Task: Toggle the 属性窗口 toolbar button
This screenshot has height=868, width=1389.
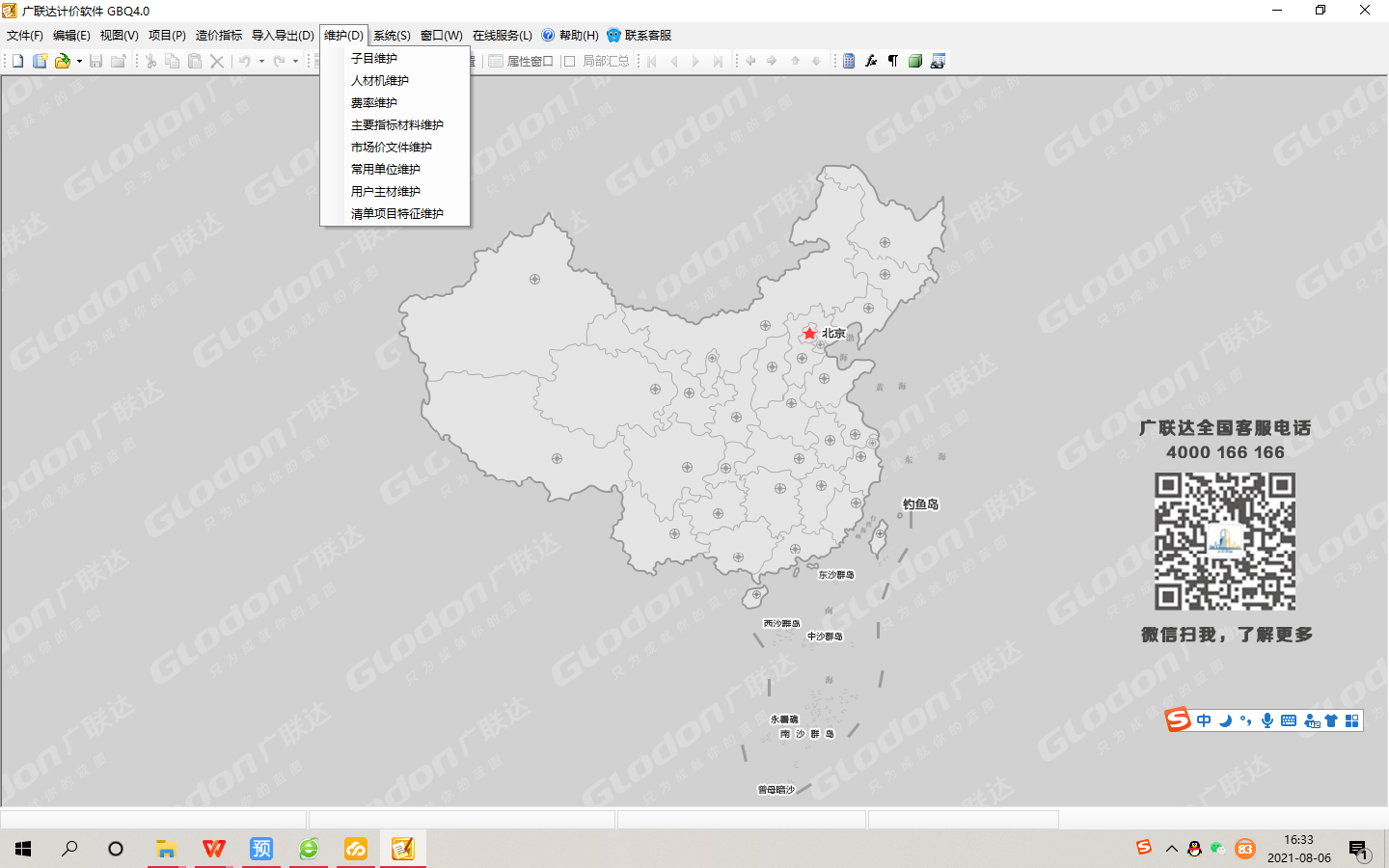Action: tap(521, 61)
